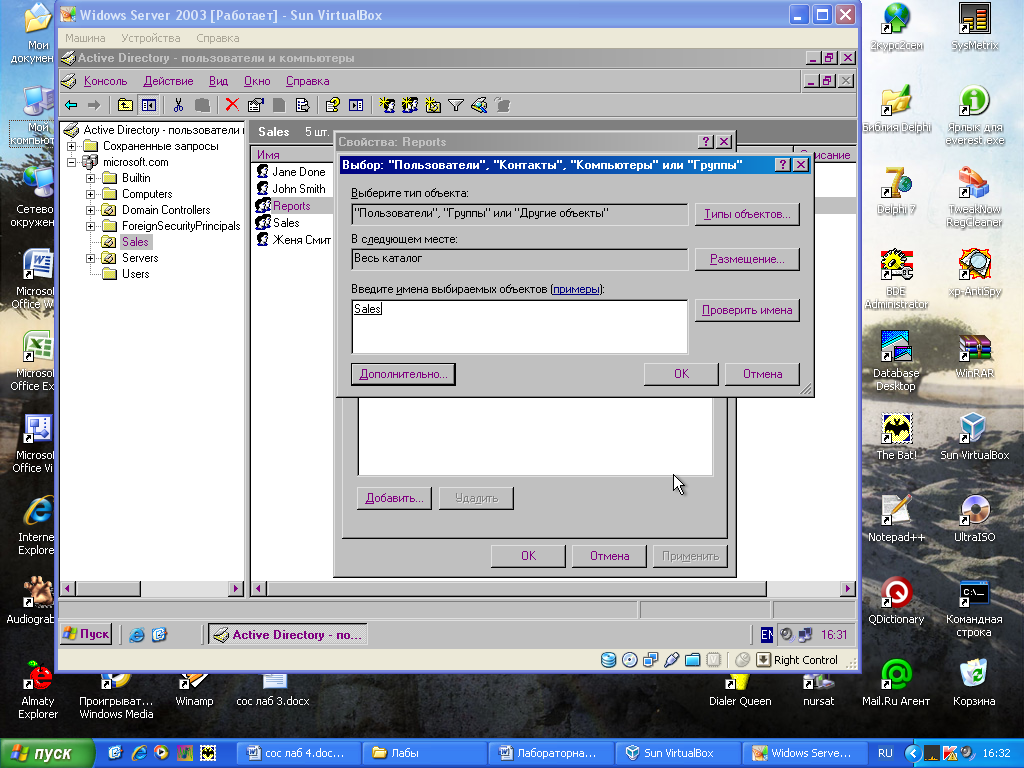The image size is (1024, 768).
Task: Click the RU language indicator in host taskbar
Action: (x=886, y=753)
